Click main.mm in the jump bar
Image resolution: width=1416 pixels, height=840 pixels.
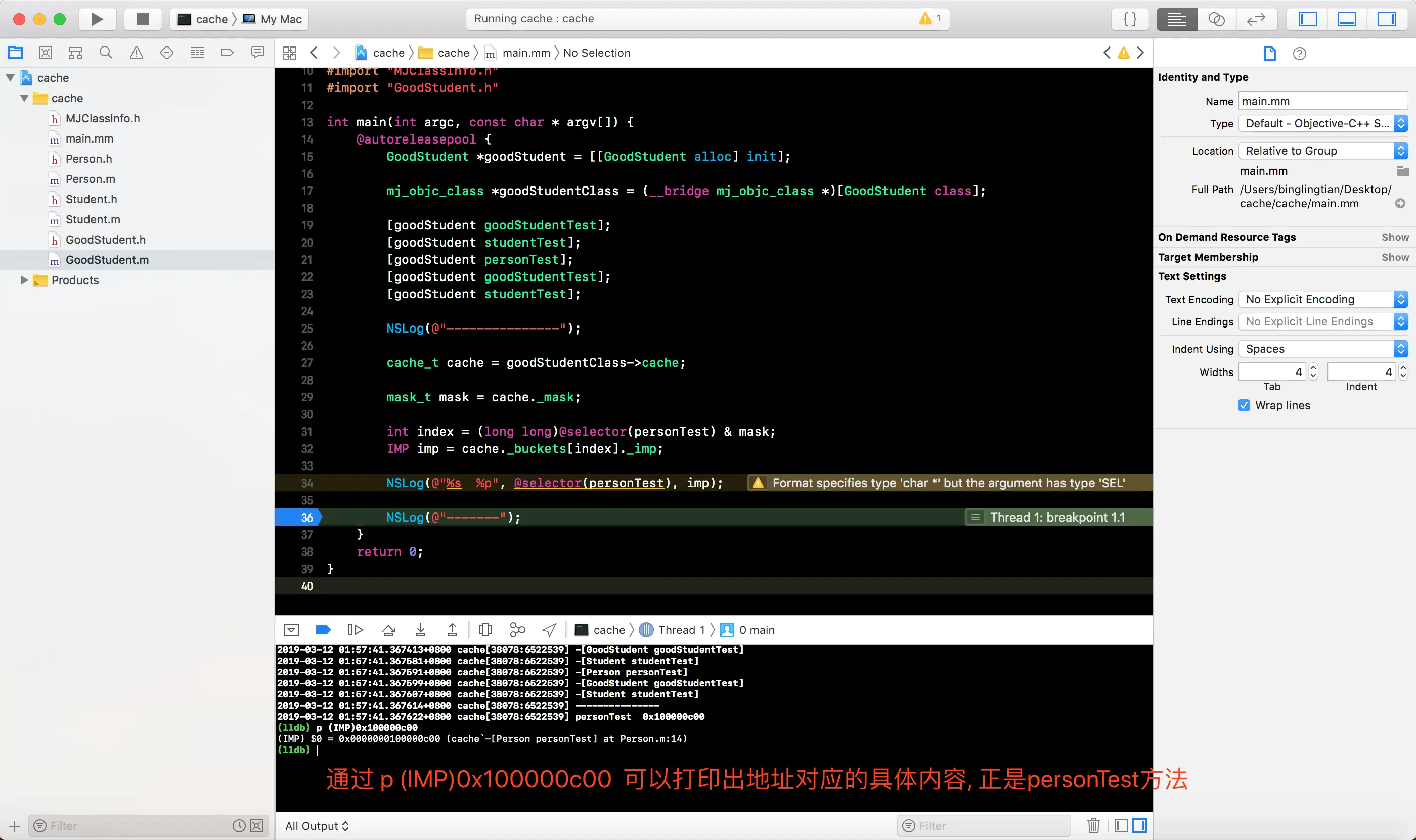click(525, 53)
